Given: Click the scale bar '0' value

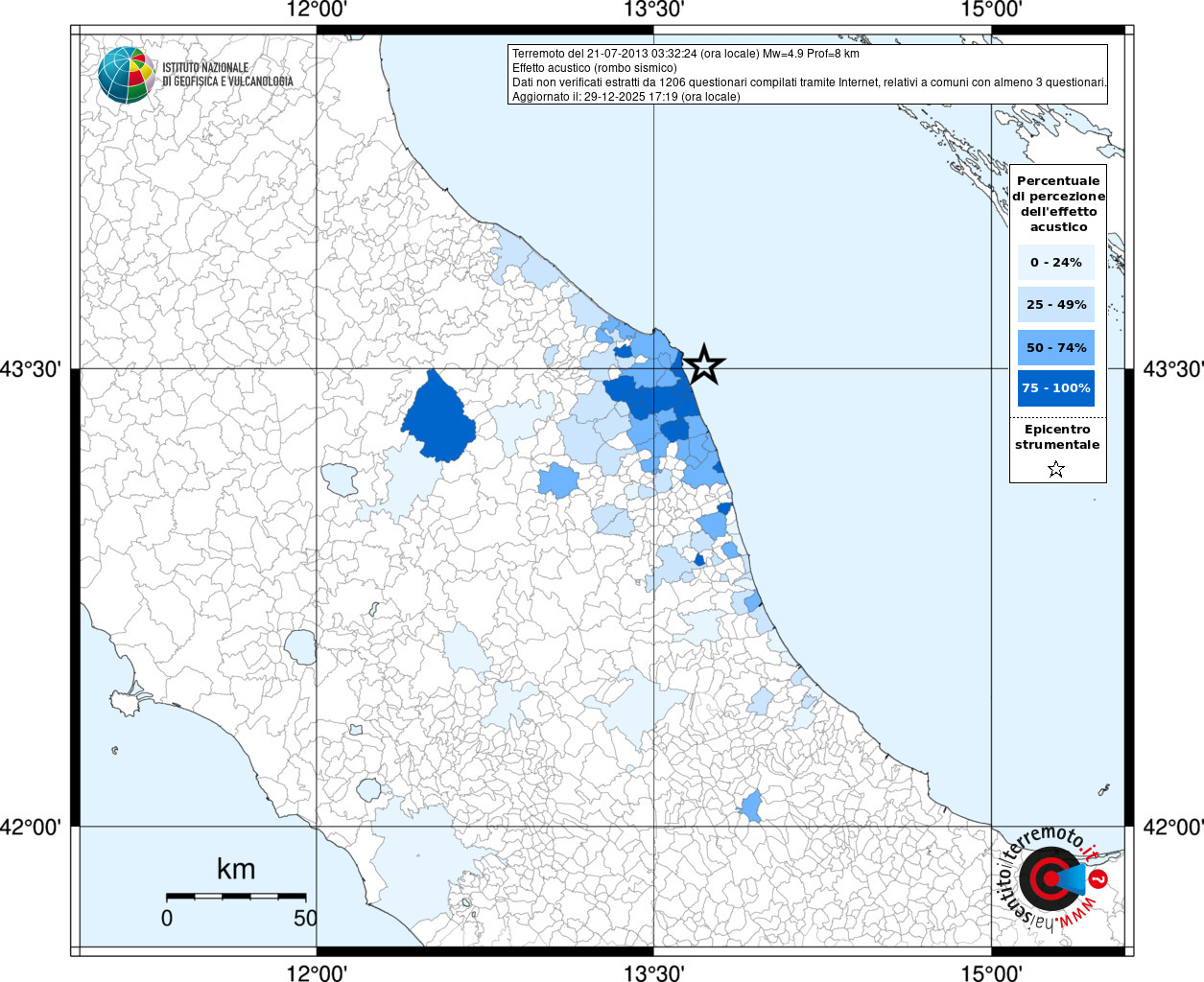Looking at the screenshot, I should [167, 918].
